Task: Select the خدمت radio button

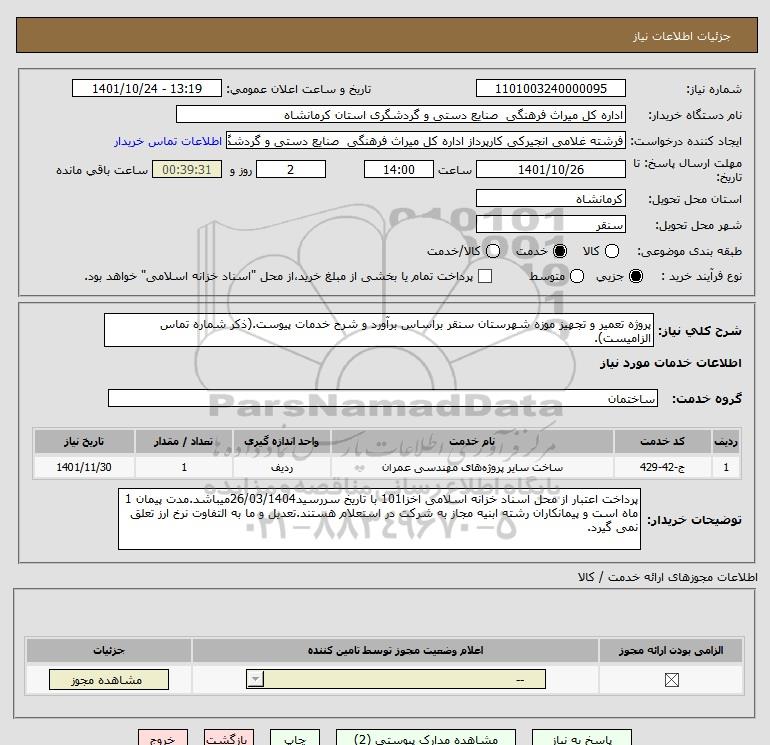Action: click(560, 251)
